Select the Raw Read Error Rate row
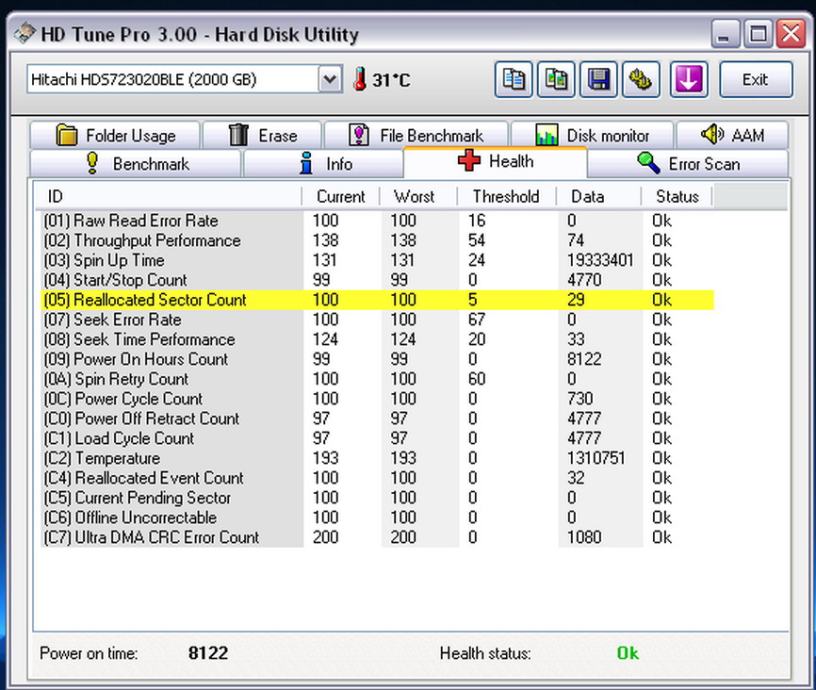 (377, 221)
